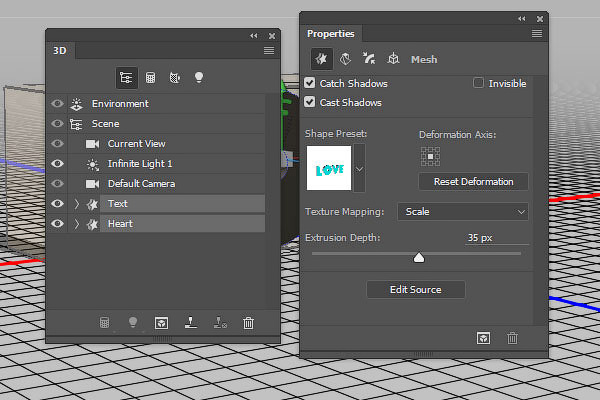The width and height of the screenshot is (600, 400).
Task: Click the Scene row tree icon
Action: coord(76,124)
